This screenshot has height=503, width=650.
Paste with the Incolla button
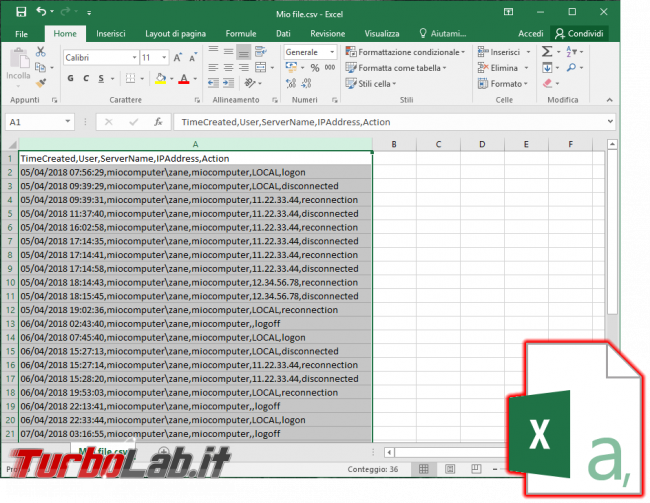(18, 68)
